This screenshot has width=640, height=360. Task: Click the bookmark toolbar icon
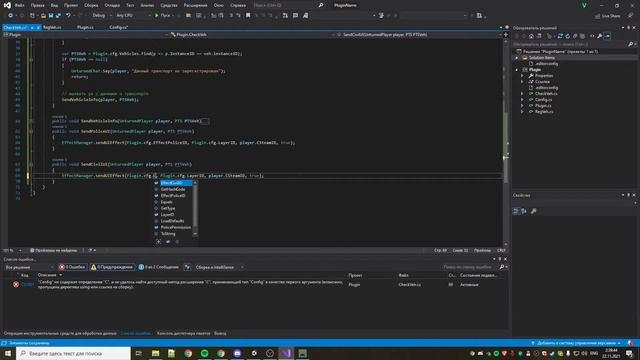pos(248,16)
